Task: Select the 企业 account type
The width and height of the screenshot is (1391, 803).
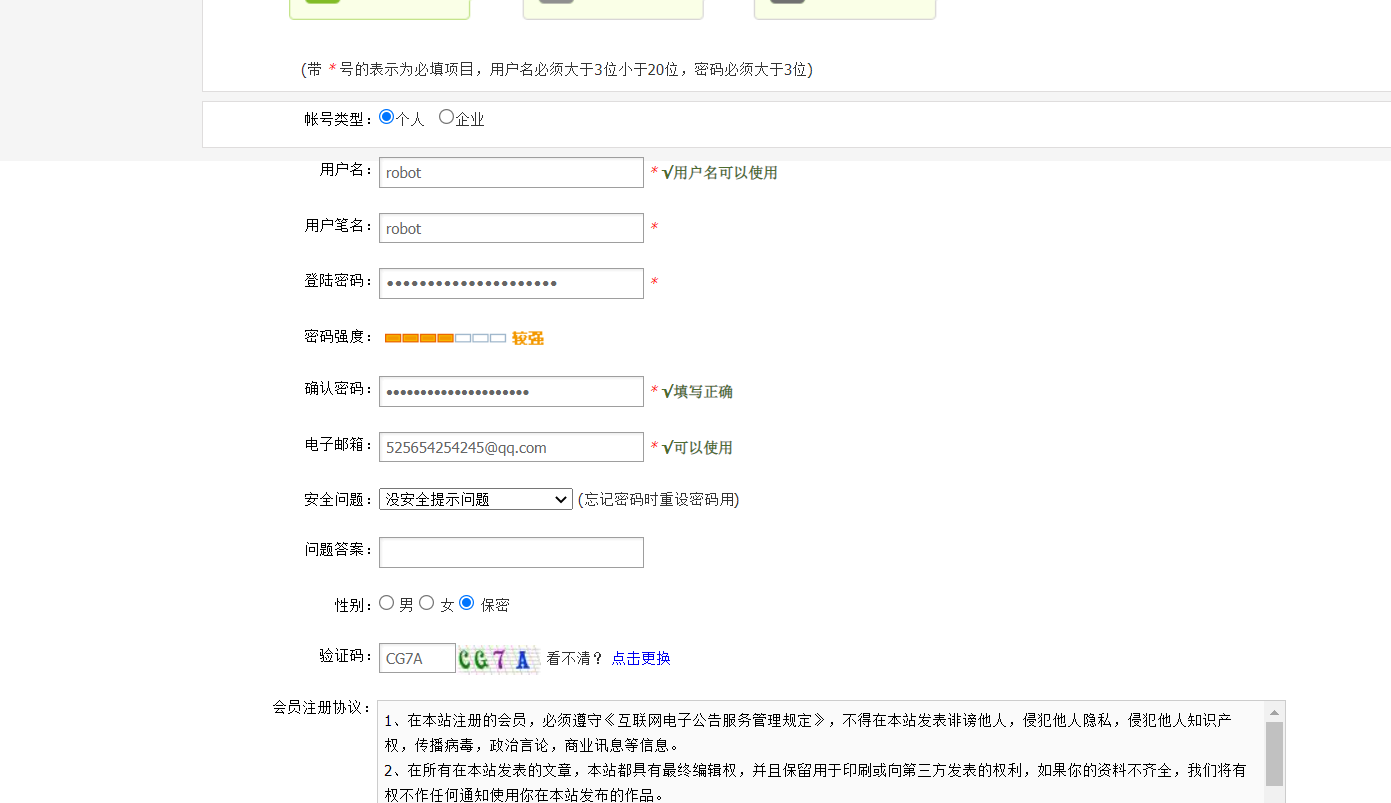Action: pyautogui.click(x=446, y=116)
